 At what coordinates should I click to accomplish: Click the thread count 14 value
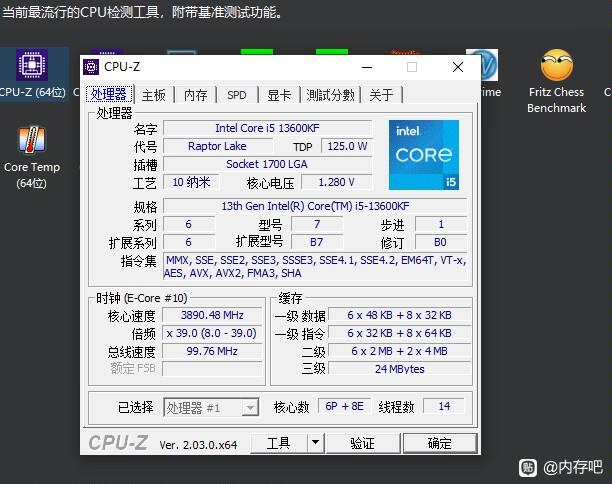coord(444,406)
